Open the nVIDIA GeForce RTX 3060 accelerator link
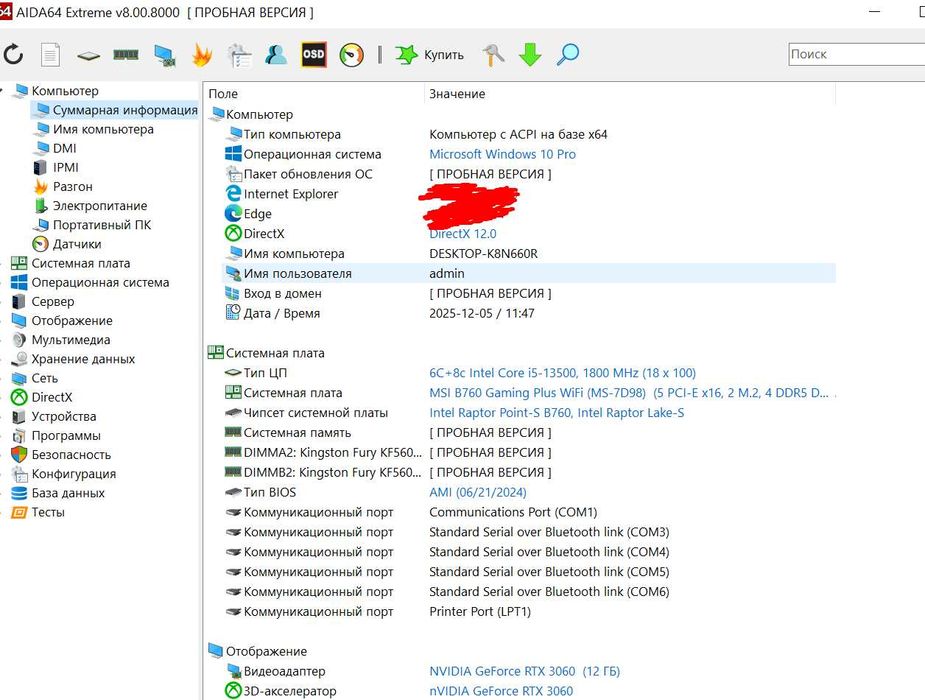The width and height of the screenshot is (925, 700). tap(501, 691)
